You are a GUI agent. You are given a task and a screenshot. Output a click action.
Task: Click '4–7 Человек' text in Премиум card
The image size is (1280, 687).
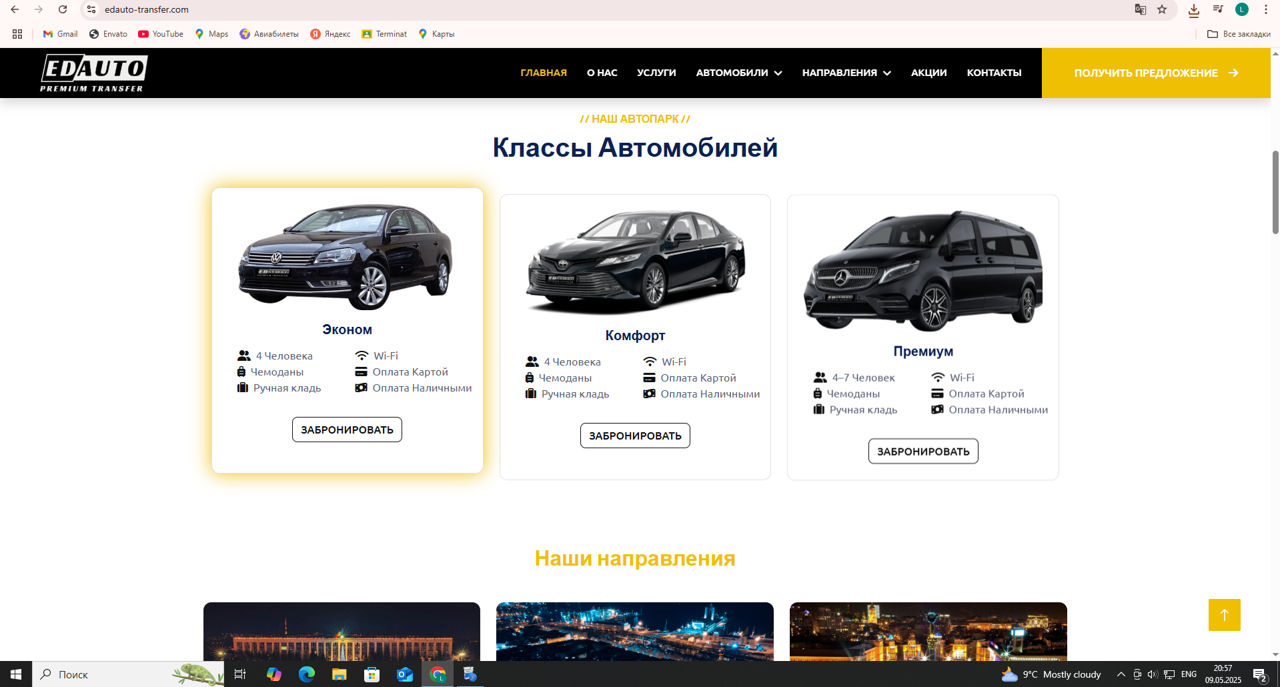864,378
